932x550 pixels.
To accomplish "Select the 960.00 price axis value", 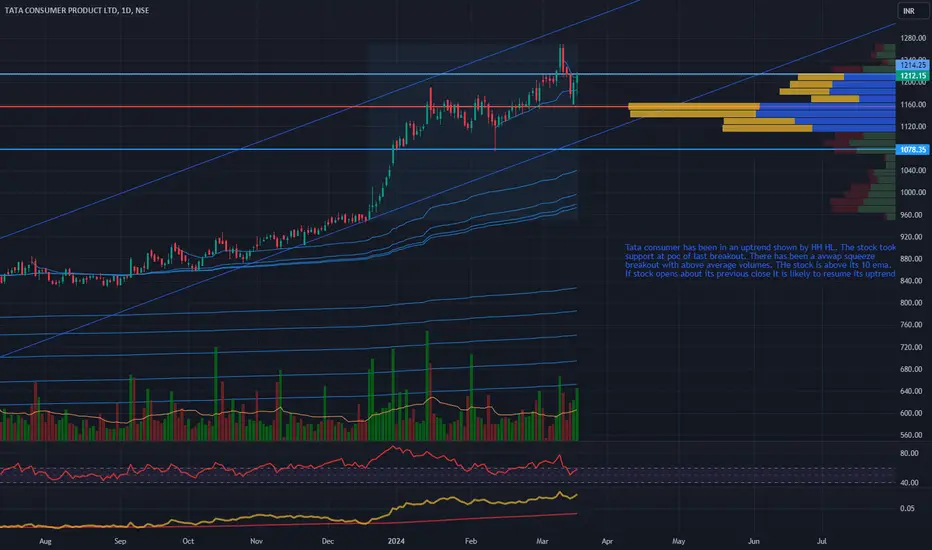I will [913, 215].
